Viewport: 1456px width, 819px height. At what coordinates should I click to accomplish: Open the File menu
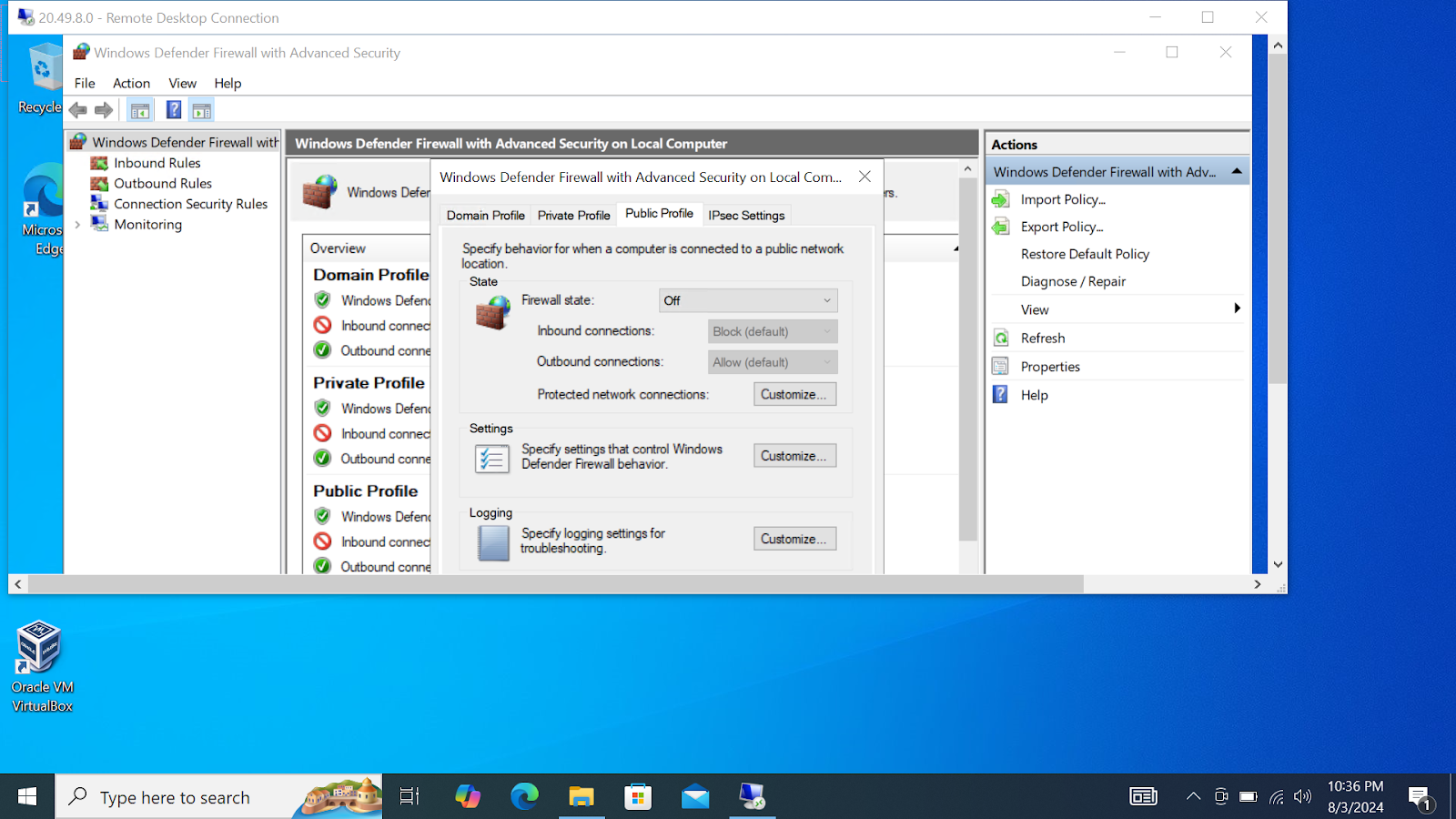click(85, 83)
